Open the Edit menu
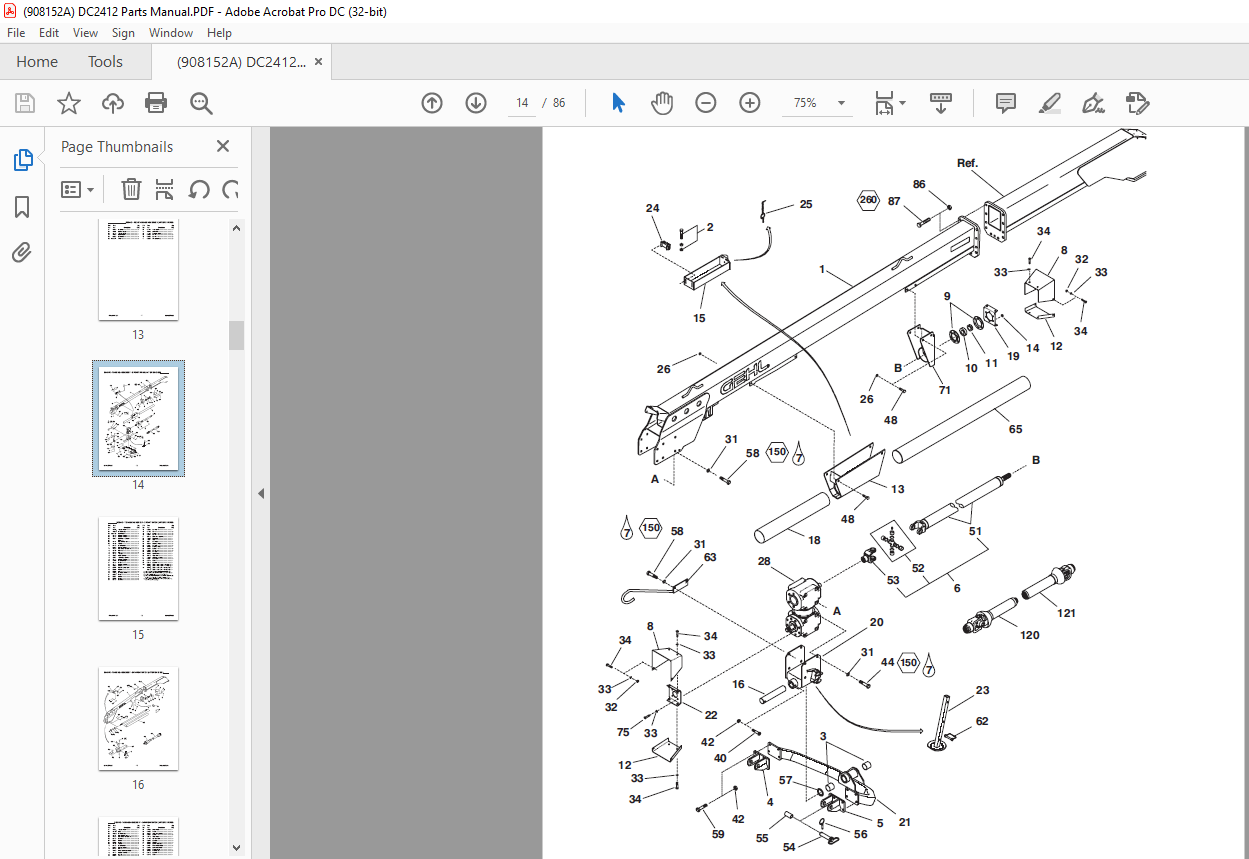 pyautogui.click(x=49, y=33)
